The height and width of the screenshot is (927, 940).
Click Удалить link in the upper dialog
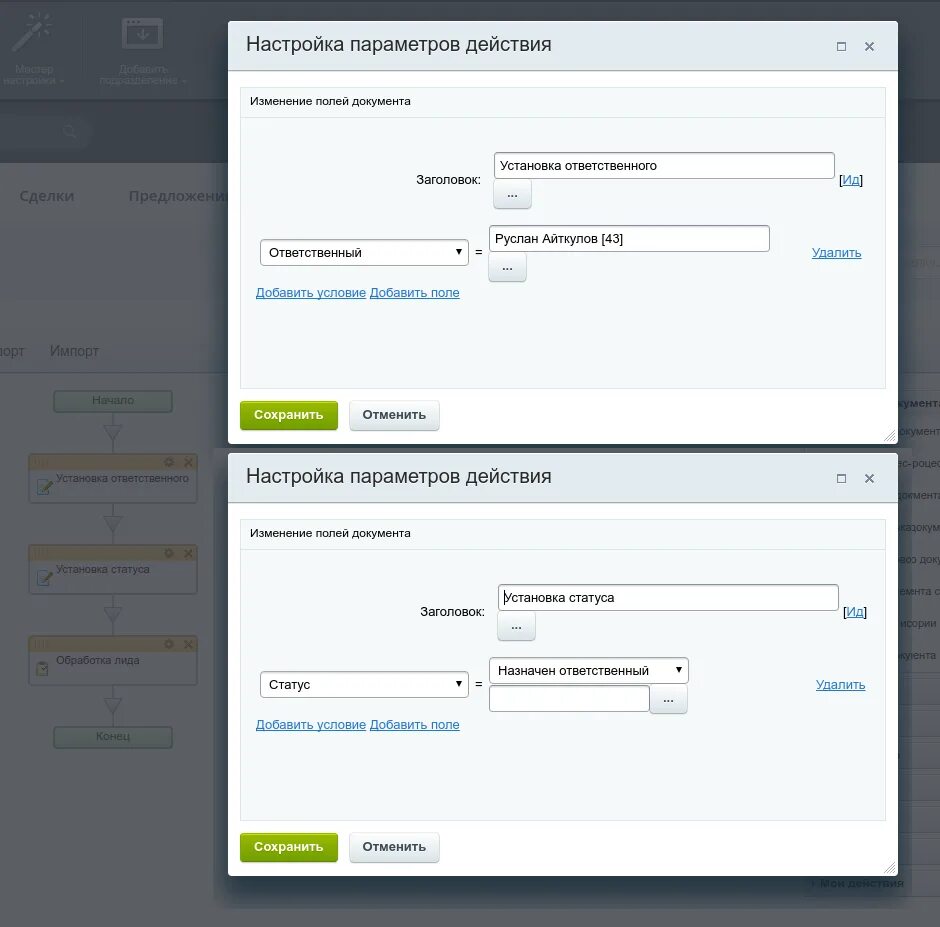point(836,252)
